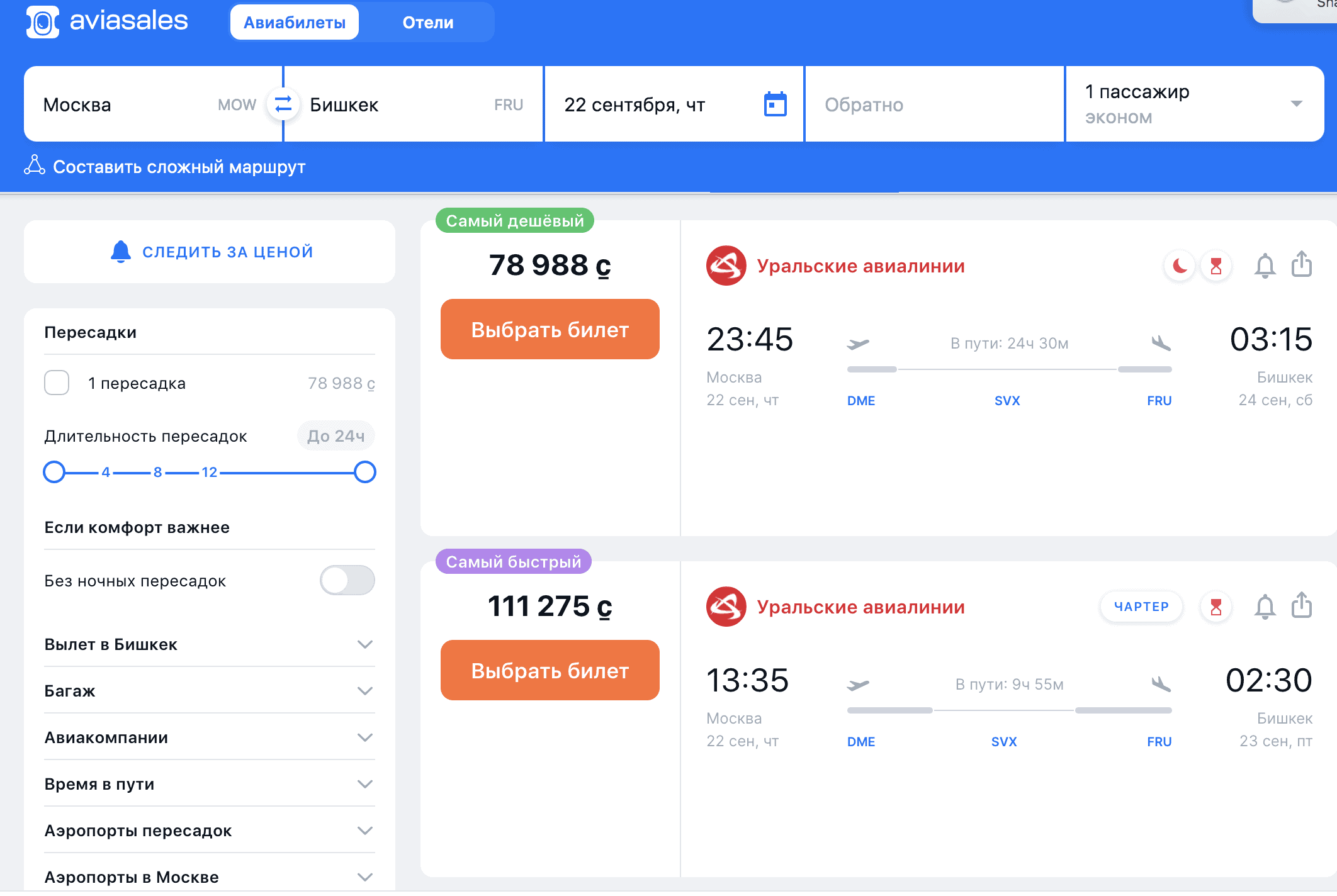Click the Москва origin field
The width and height of the screenshot is (1337, 896).
153,104
